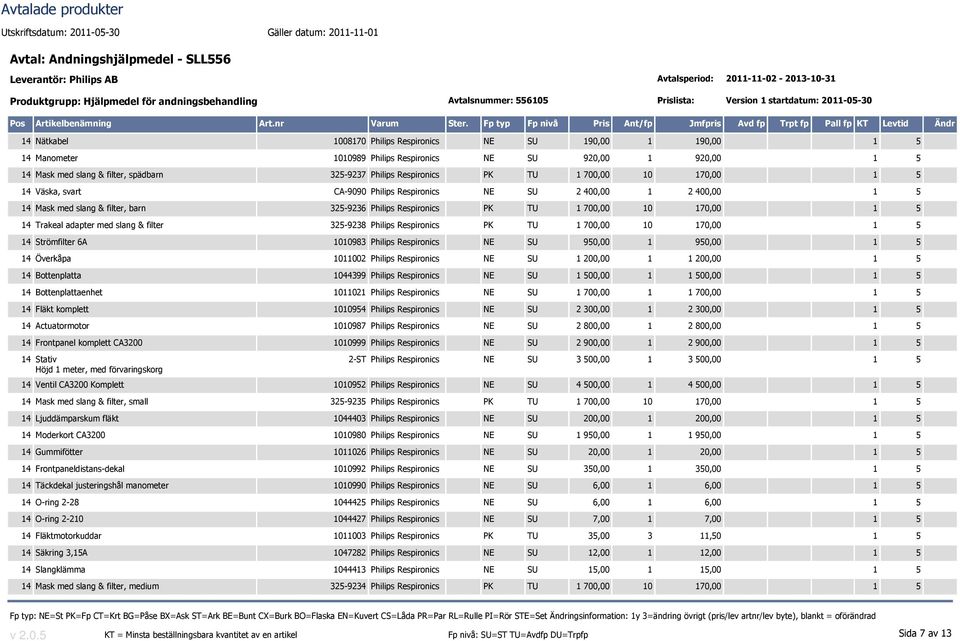Select the "Utskriftsdatum: 2011-05-30" text

[61, 32]
